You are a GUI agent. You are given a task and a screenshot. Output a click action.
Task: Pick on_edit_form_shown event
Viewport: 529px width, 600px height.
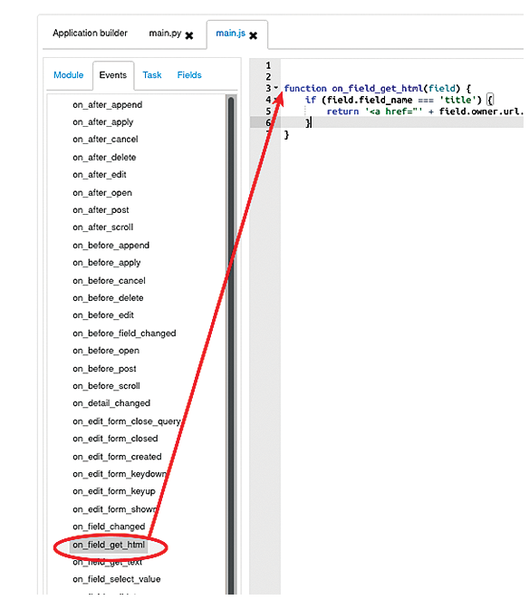point(115,510)
